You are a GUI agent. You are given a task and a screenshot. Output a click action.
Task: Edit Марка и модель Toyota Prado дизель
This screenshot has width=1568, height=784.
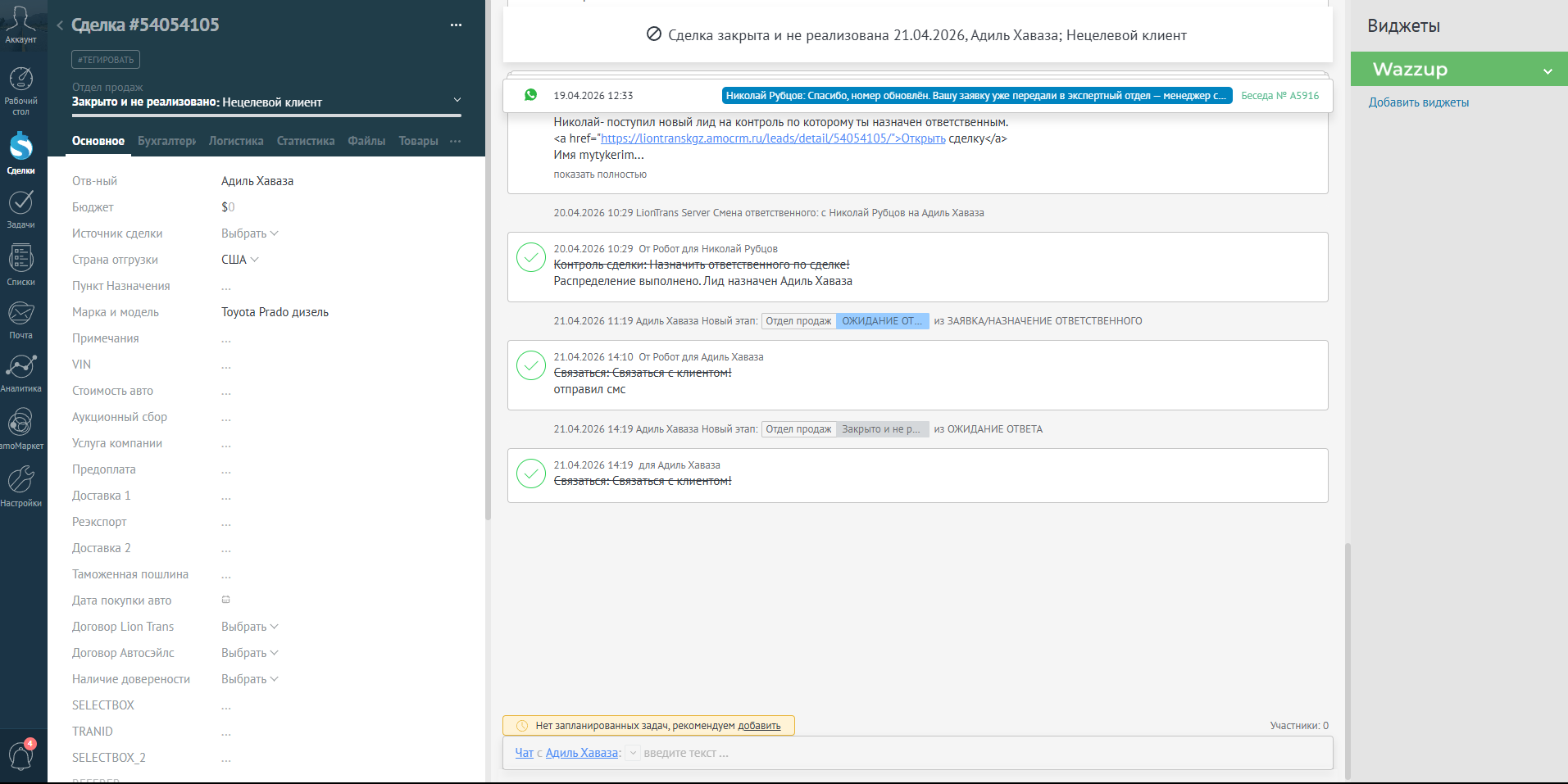(275, 312)
